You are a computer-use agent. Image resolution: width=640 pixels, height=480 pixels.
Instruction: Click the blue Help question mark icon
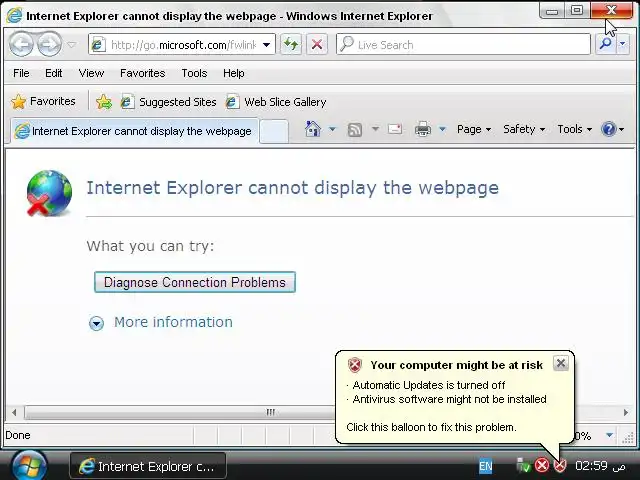tap(609, 129)
